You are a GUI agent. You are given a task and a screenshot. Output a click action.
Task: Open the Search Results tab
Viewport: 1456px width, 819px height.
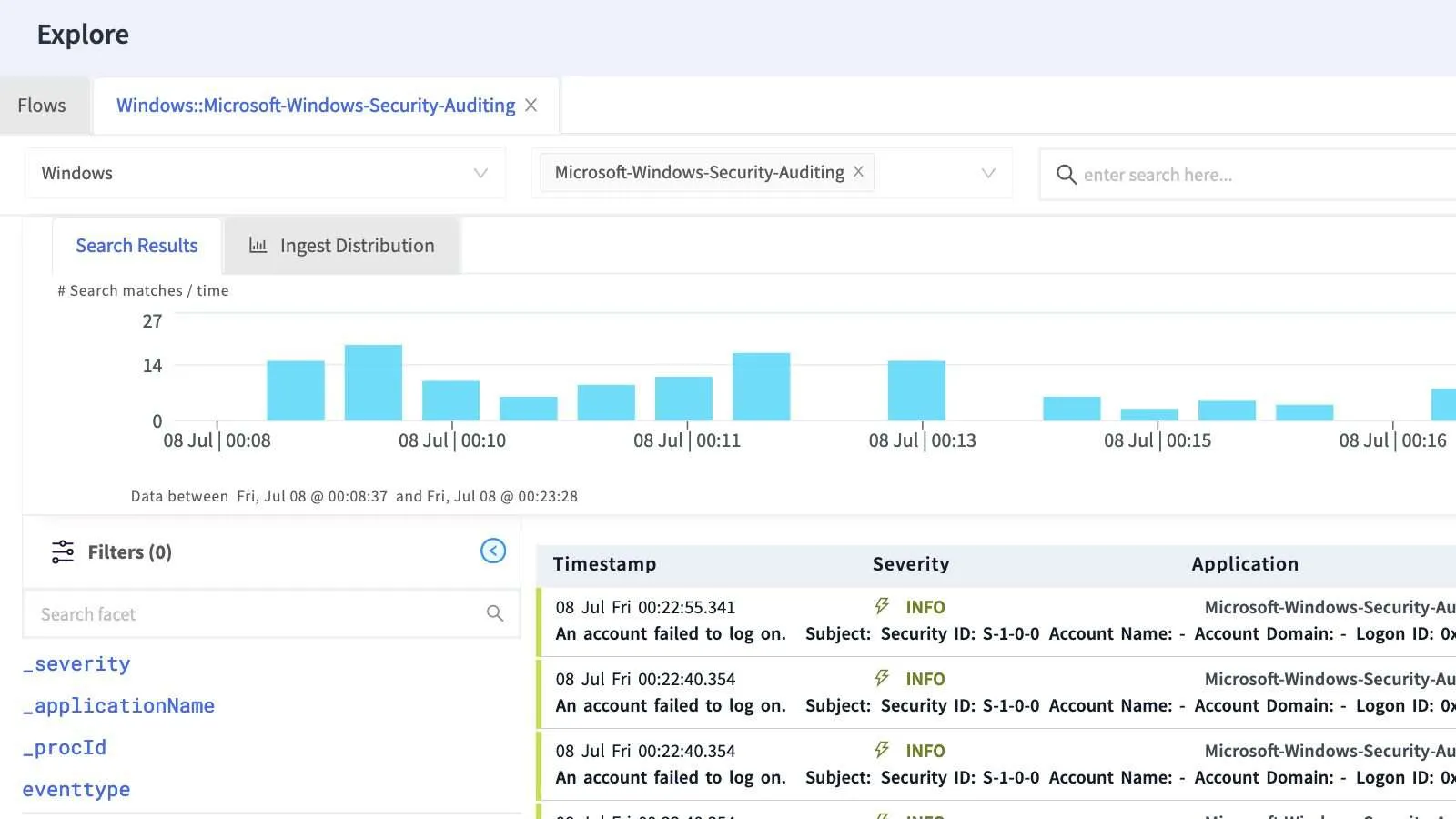136,246
